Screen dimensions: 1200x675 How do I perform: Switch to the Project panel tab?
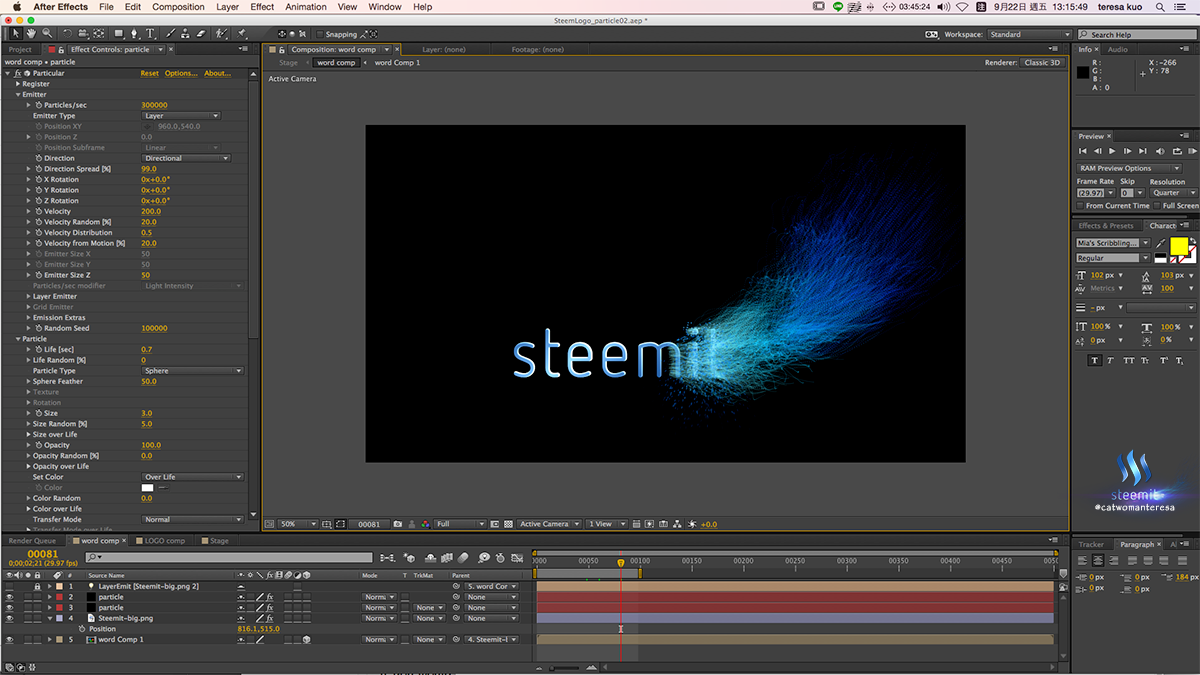click(x=20, y=49)
